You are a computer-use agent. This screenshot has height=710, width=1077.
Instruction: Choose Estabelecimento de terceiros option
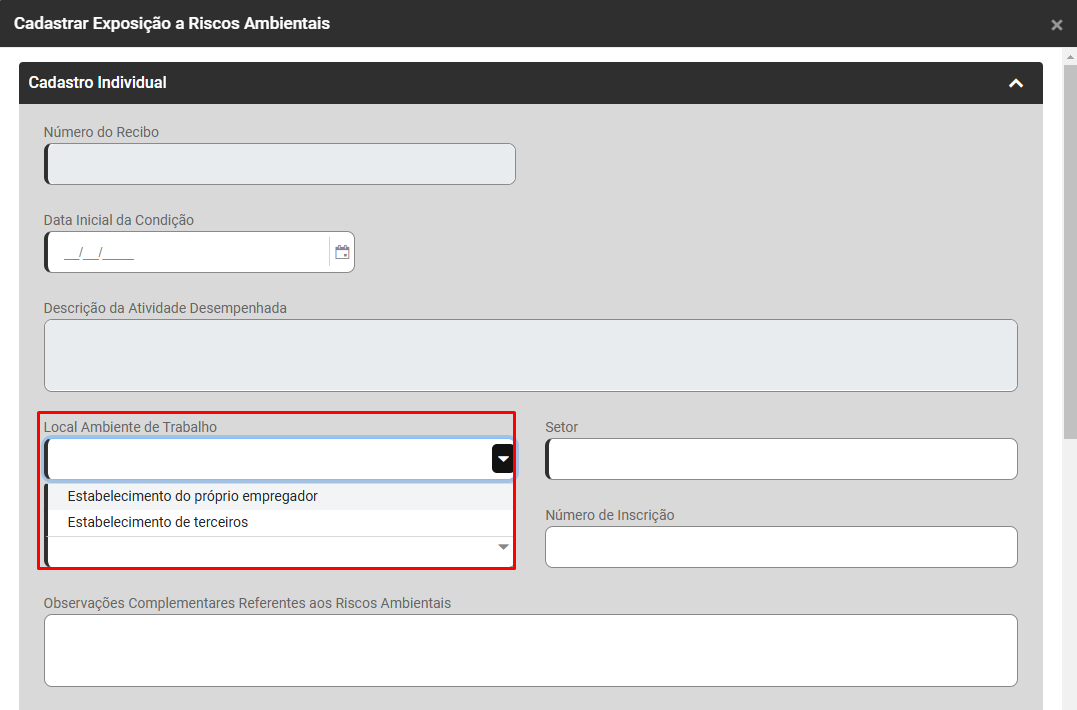click(x=157, y=522)
